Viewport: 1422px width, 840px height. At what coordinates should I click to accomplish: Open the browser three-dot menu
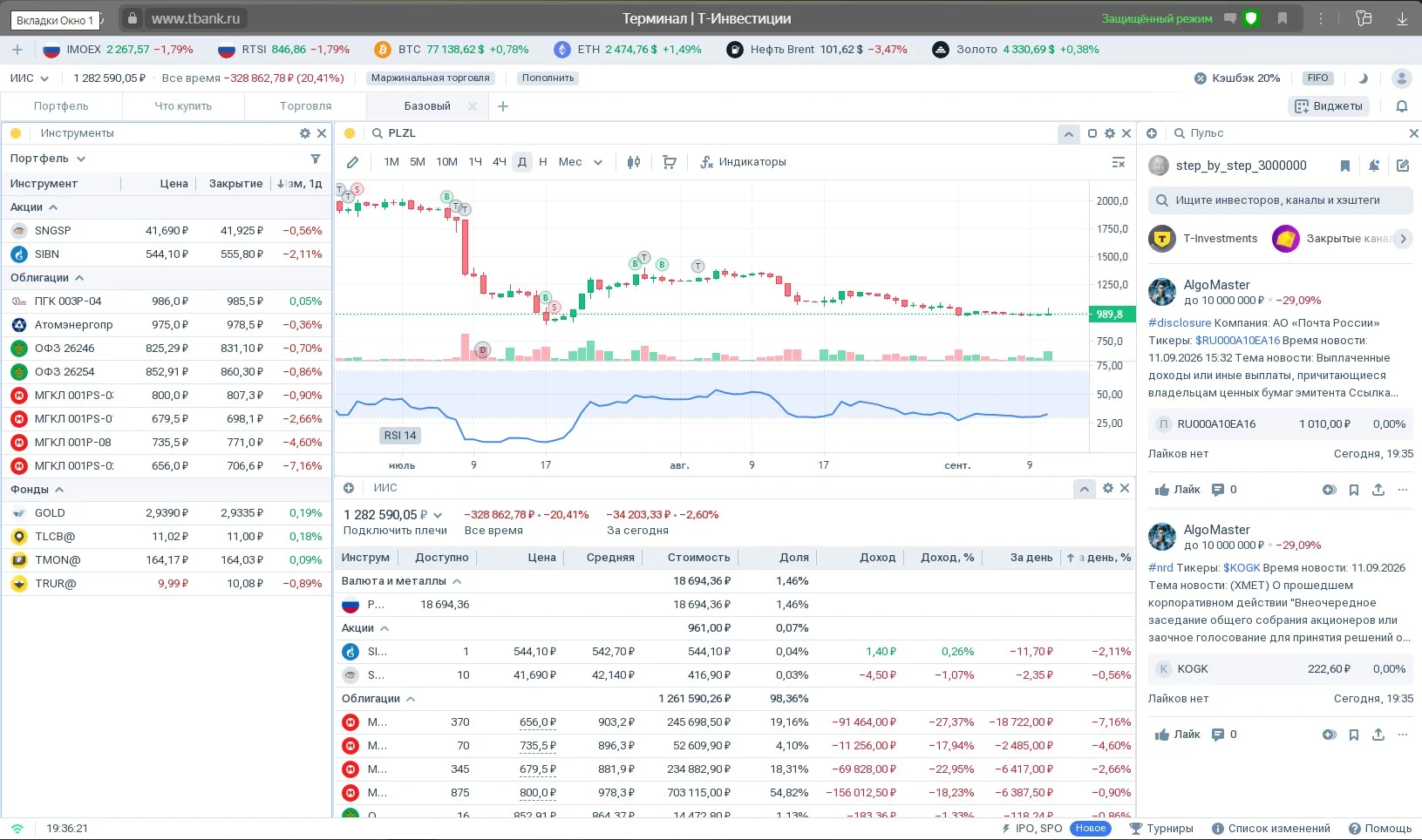pos(1321,18)
